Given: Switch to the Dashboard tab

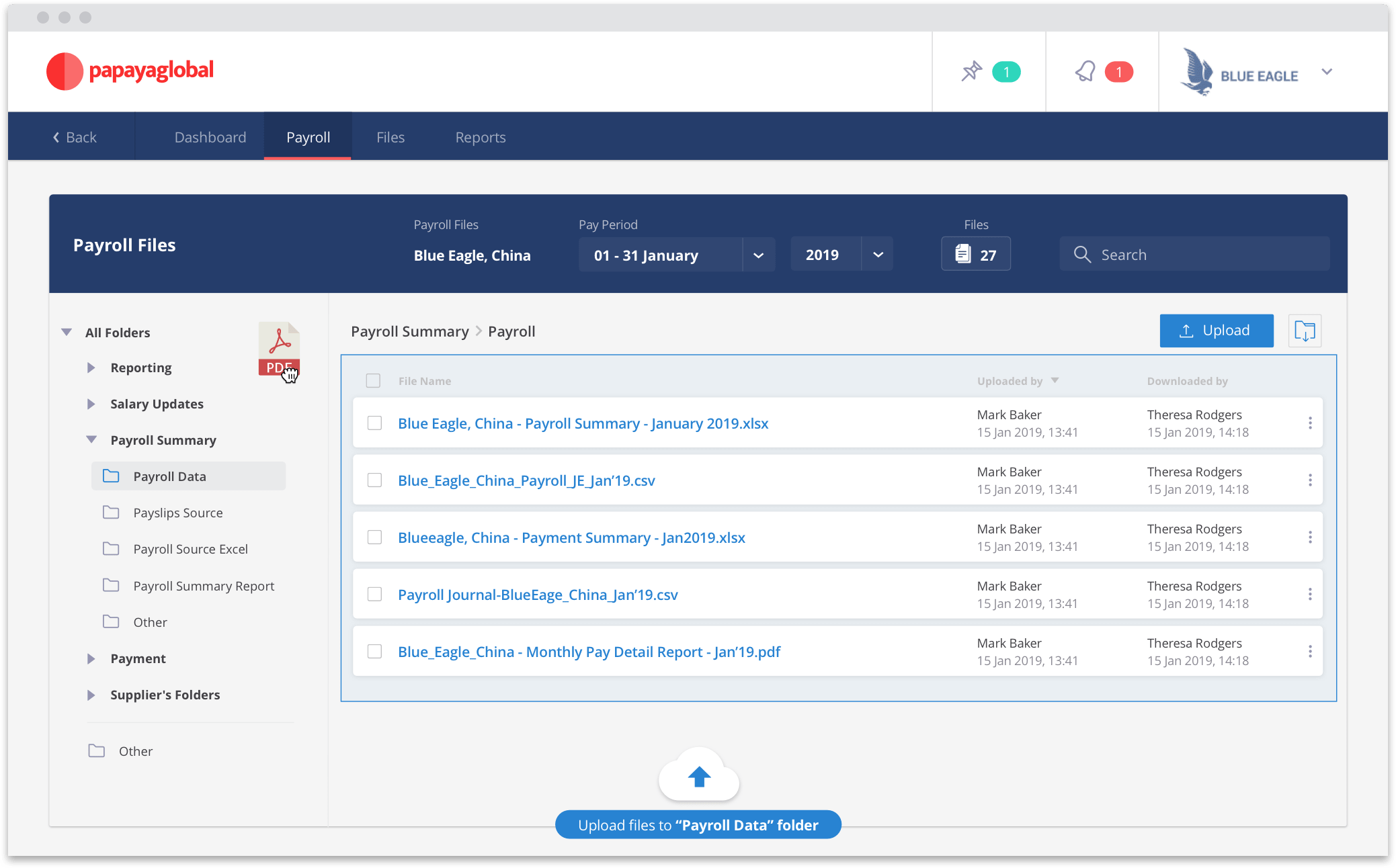Looking at the screenshot, I should coord(210,137).
